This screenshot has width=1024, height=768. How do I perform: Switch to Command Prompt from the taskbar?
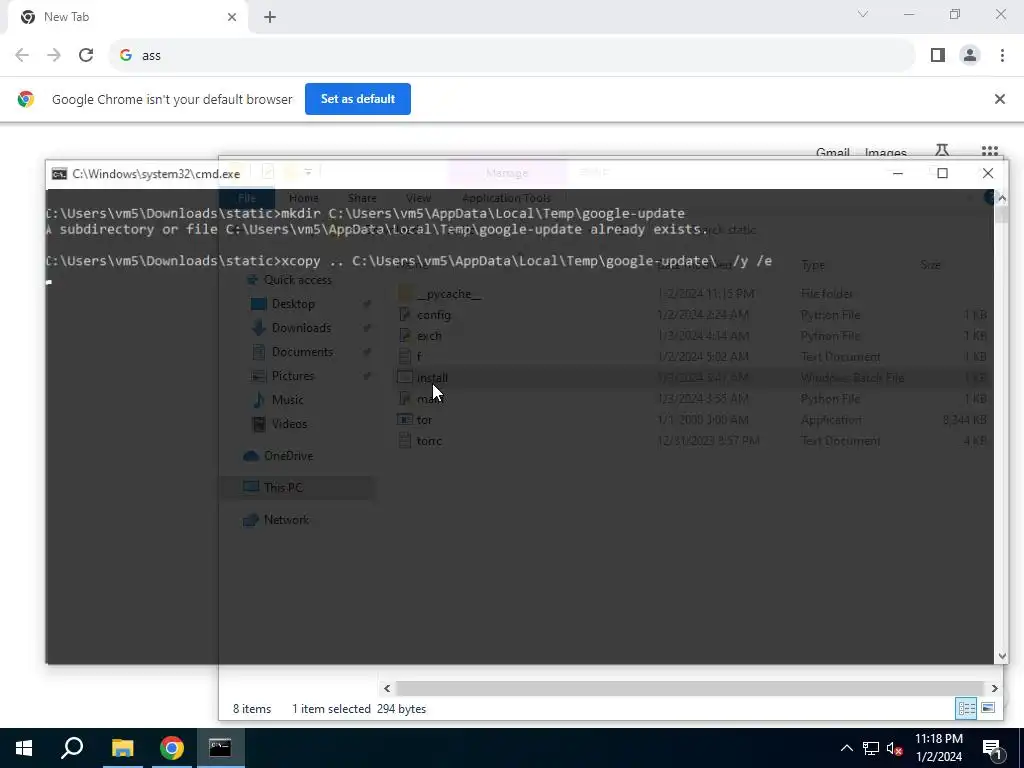click(220, 748)
